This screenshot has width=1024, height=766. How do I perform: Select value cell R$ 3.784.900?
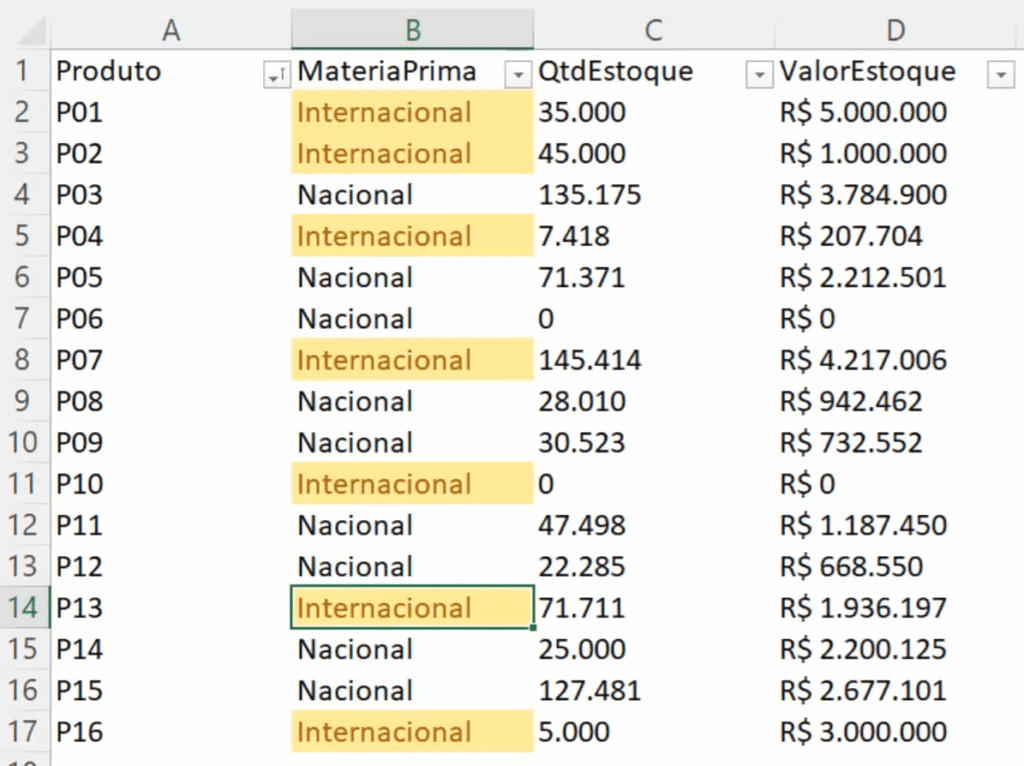(896, 195)
